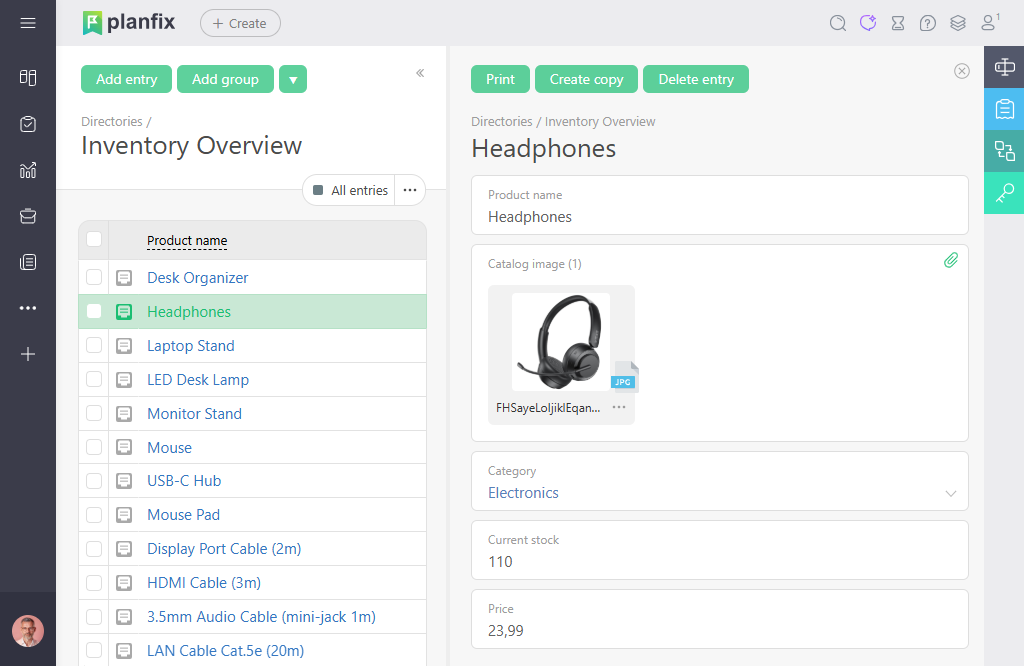The image size is (1024, 666).
Task: Check the LED Desk Lamp row checkbox
Action: coord(94,379)
